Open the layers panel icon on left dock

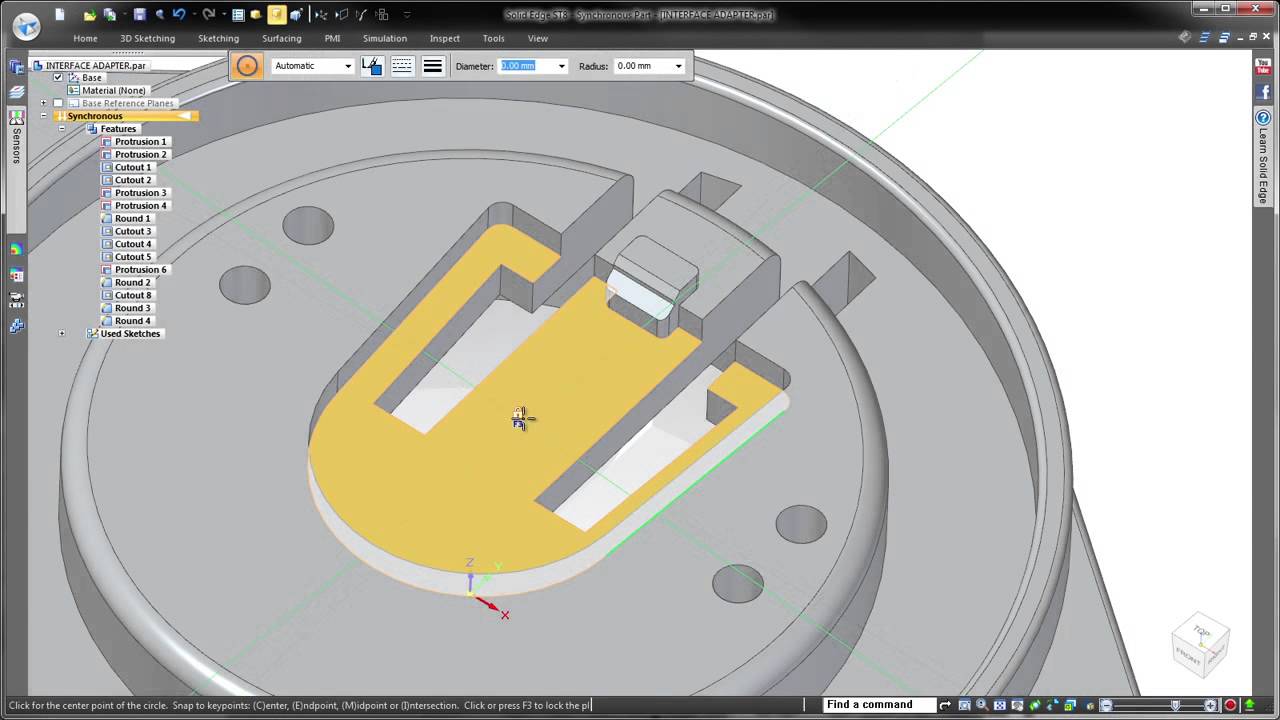click(x=16, y=91)
